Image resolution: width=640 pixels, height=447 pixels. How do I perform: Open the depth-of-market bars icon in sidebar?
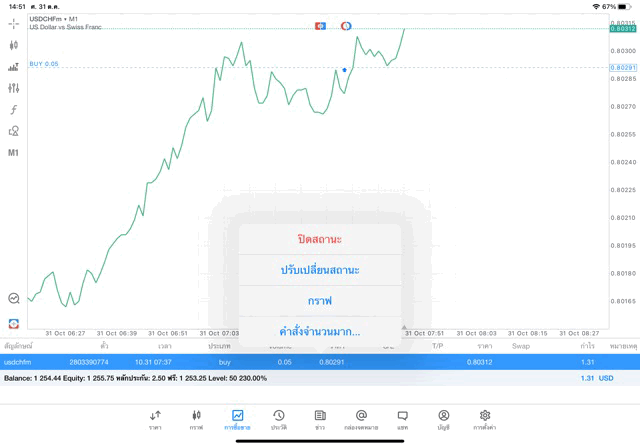pos(13,67)
